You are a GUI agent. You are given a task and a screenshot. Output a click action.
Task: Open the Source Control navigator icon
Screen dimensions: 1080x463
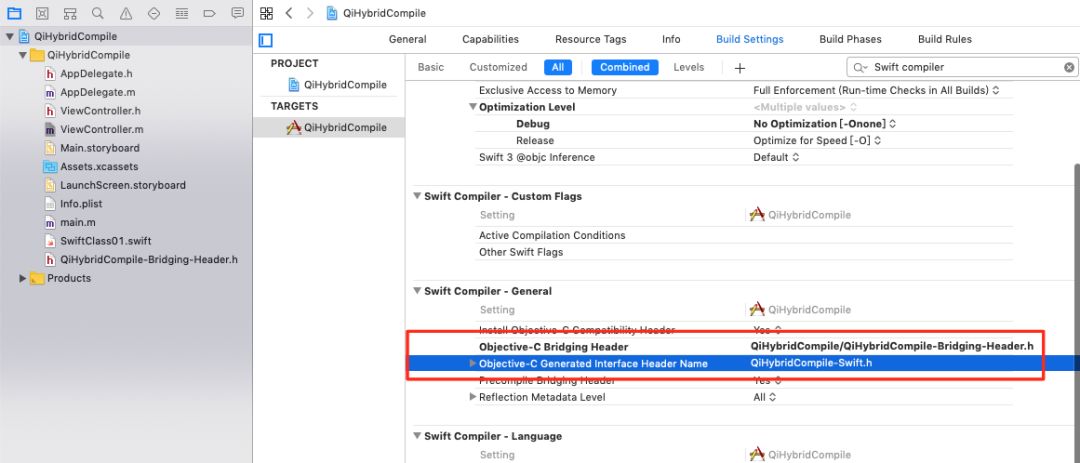pyautogui.click(x=42, y=13)
